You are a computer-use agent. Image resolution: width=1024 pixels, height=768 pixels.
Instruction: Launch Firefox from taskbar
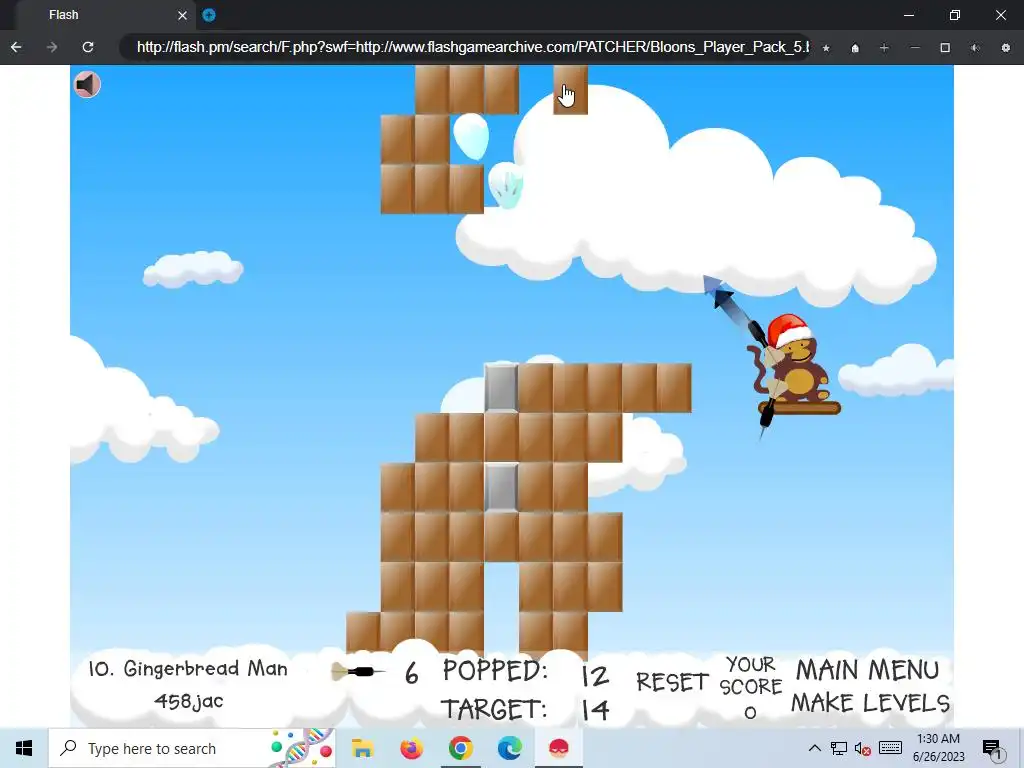coord(411,748)
